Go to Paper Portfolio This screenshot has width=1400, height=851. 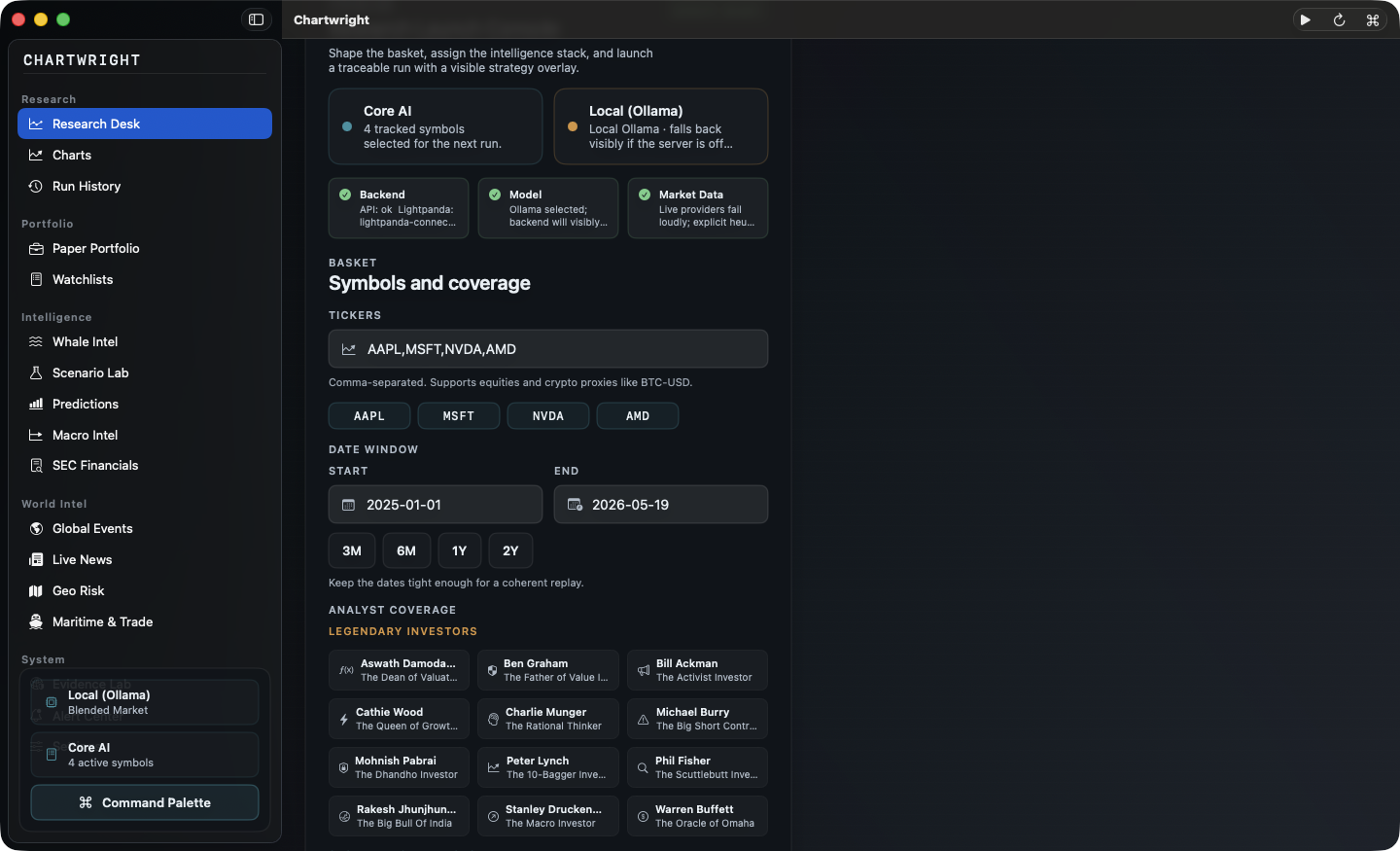[x=145, y=248]
